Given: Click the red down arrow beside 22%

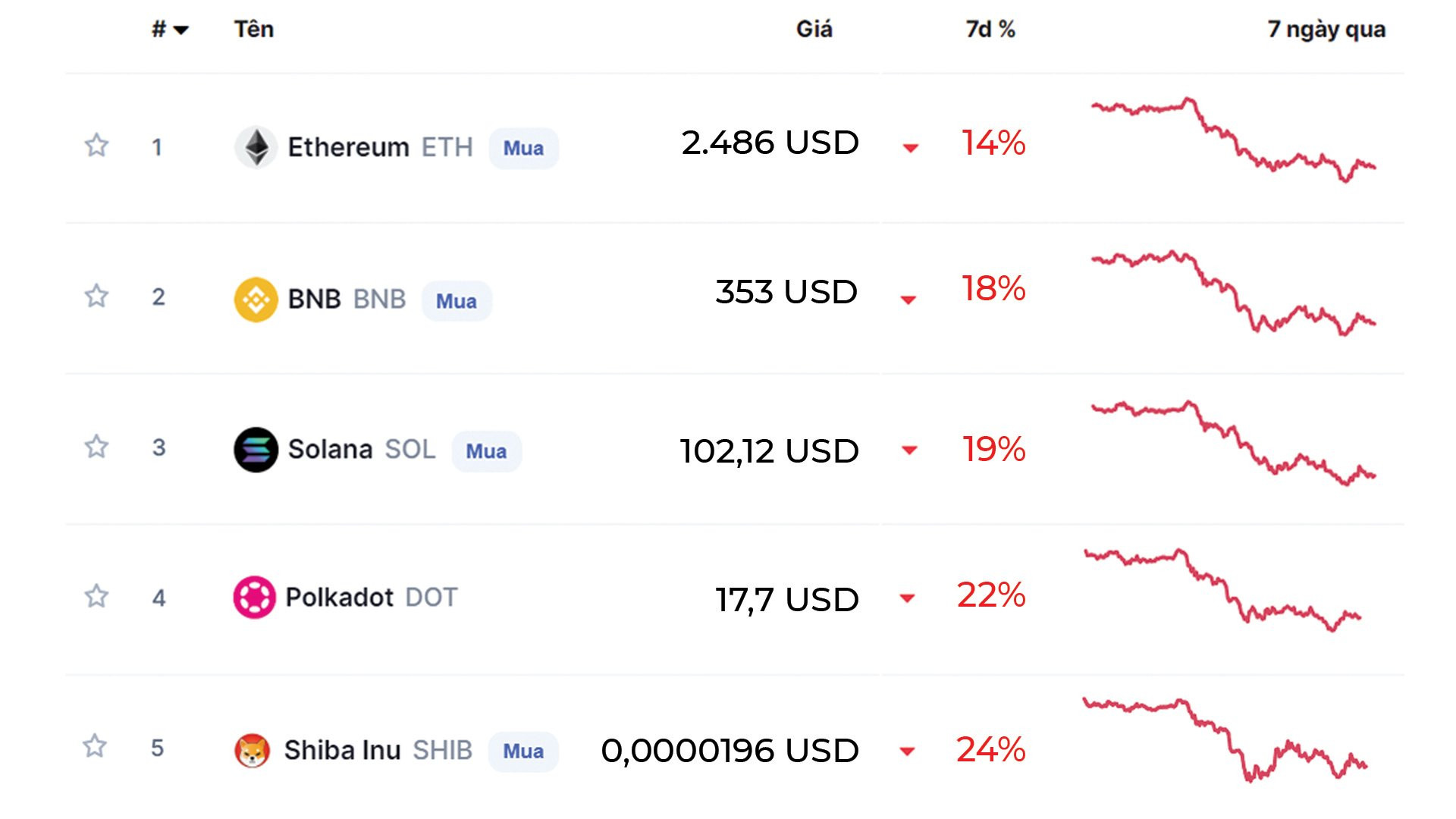Looking at the screenshot, I should click(907, 598).
